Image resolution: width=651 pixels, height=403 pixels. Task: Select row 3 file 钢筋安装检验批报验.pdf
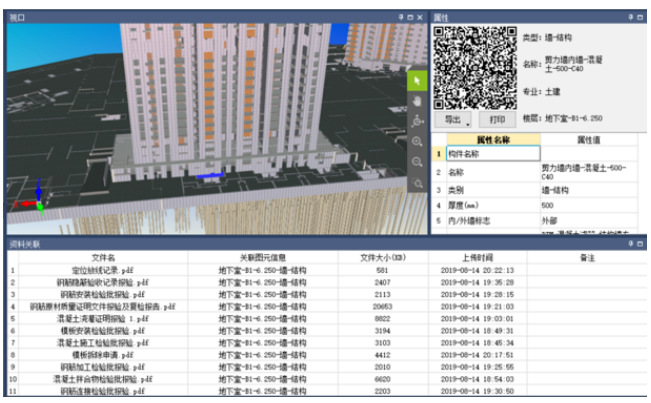tap(103, 295)
